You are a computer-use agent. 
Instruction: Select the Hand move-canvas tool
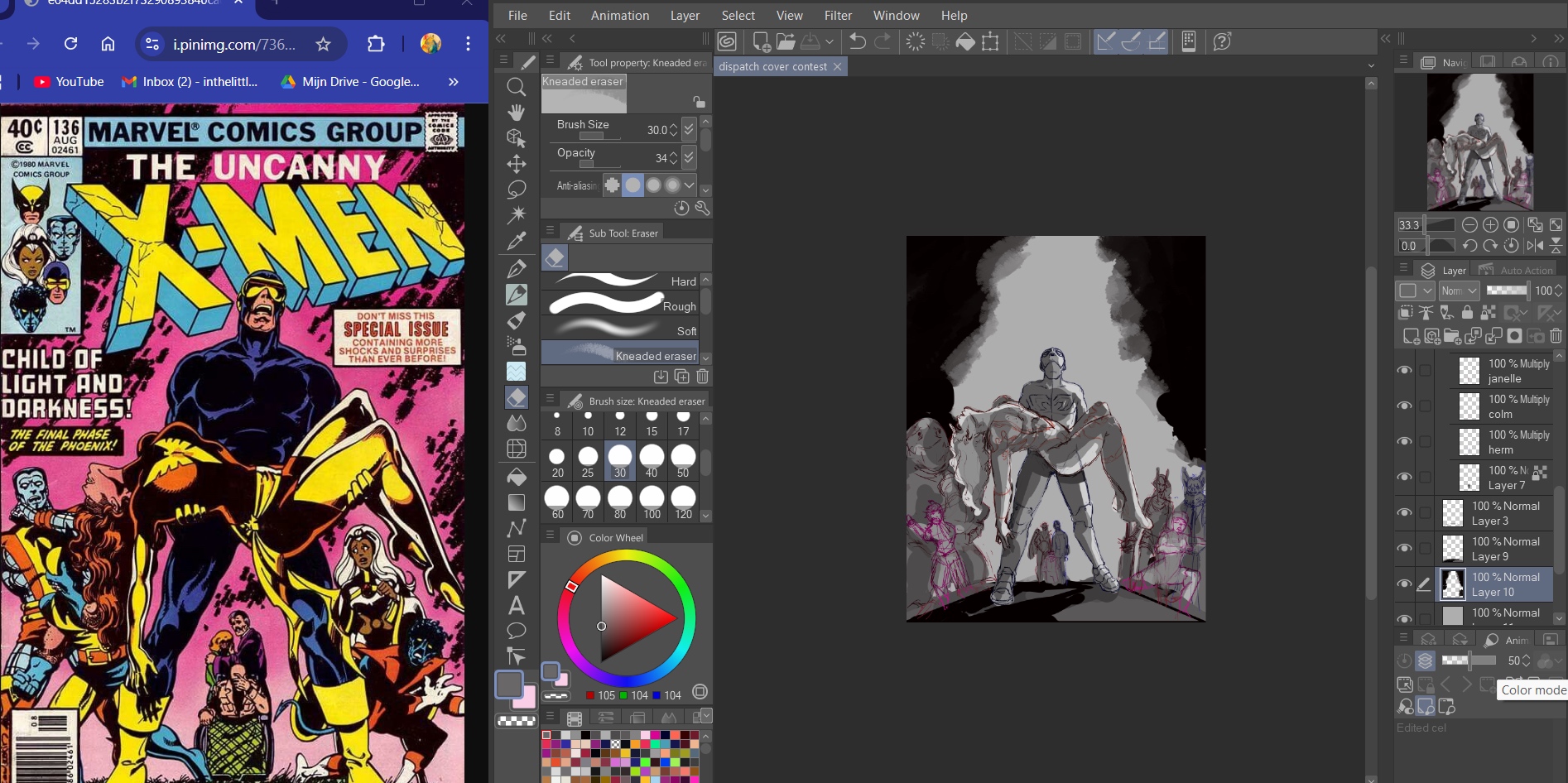(516, 113)
